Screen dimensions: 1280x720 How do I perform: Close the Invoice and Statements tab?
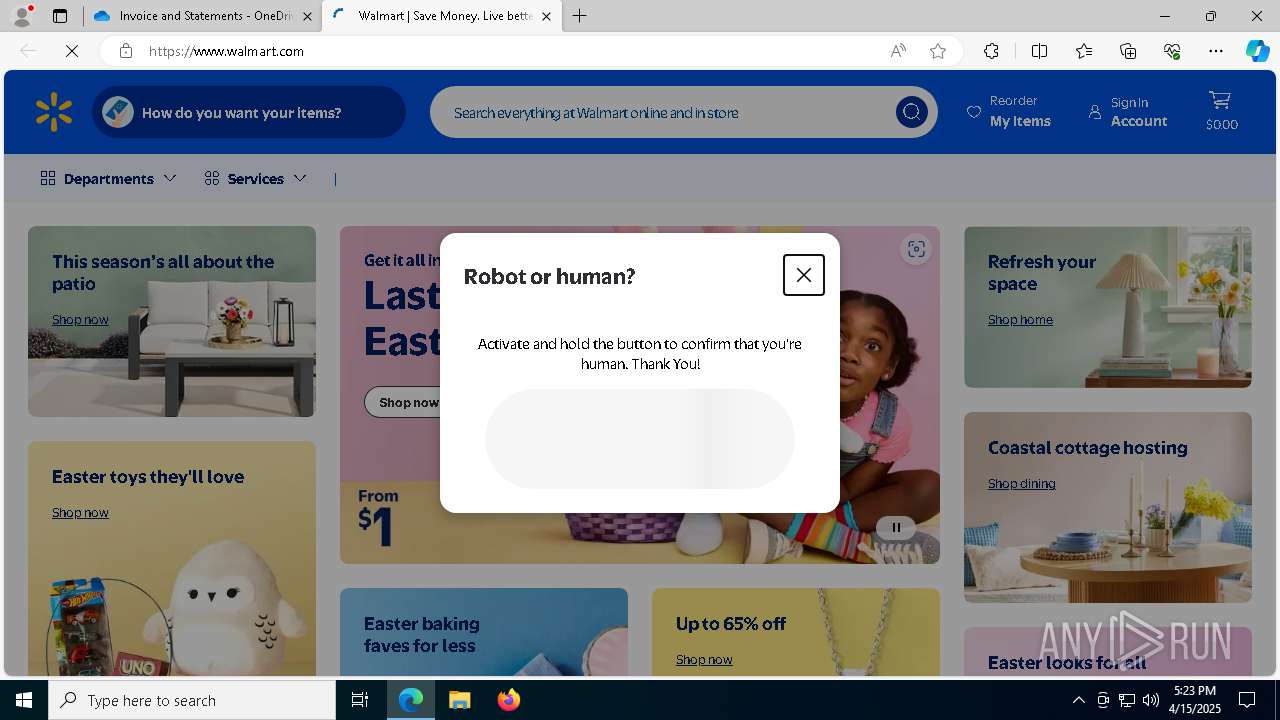[x=307, y=16]
